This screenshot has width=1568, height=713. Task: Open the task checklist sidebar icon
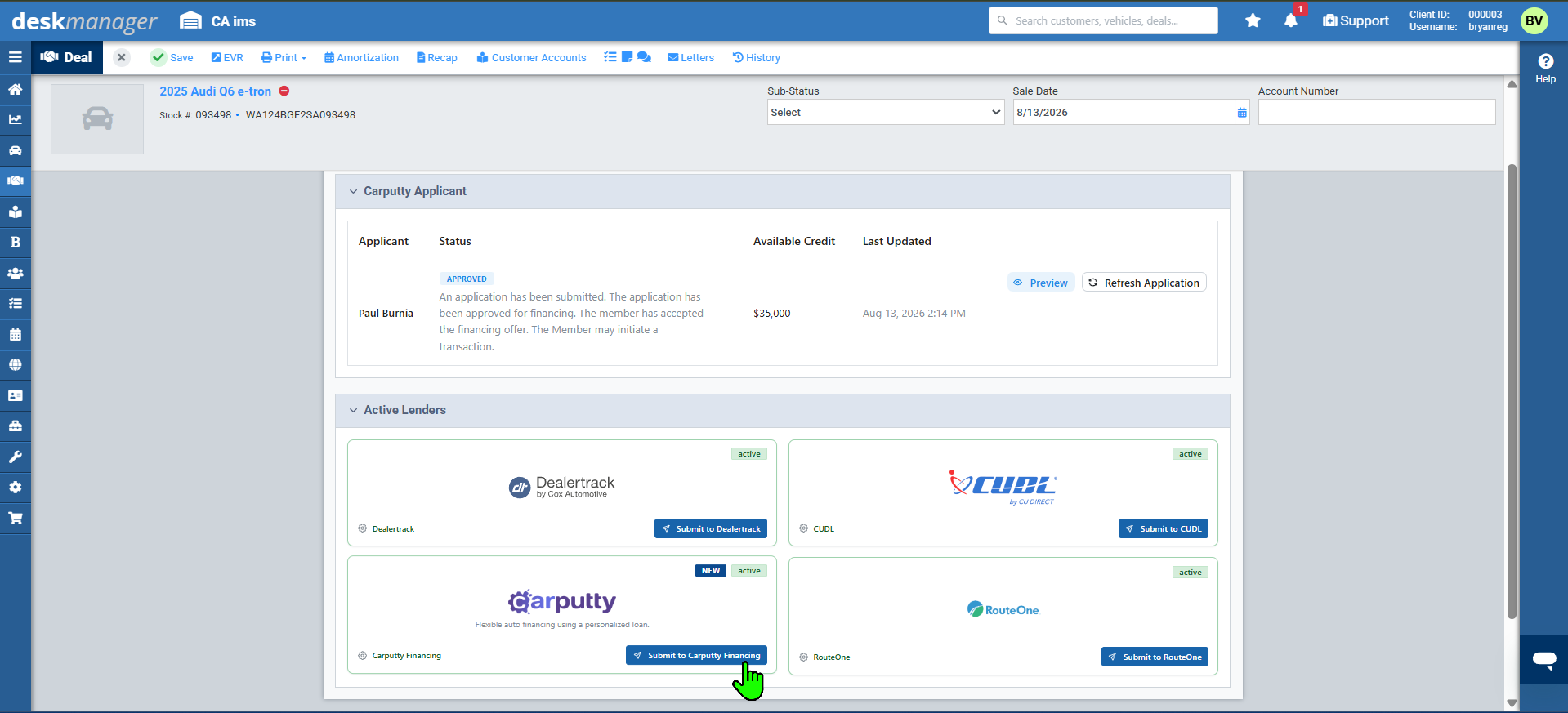(x=15, y=303)
